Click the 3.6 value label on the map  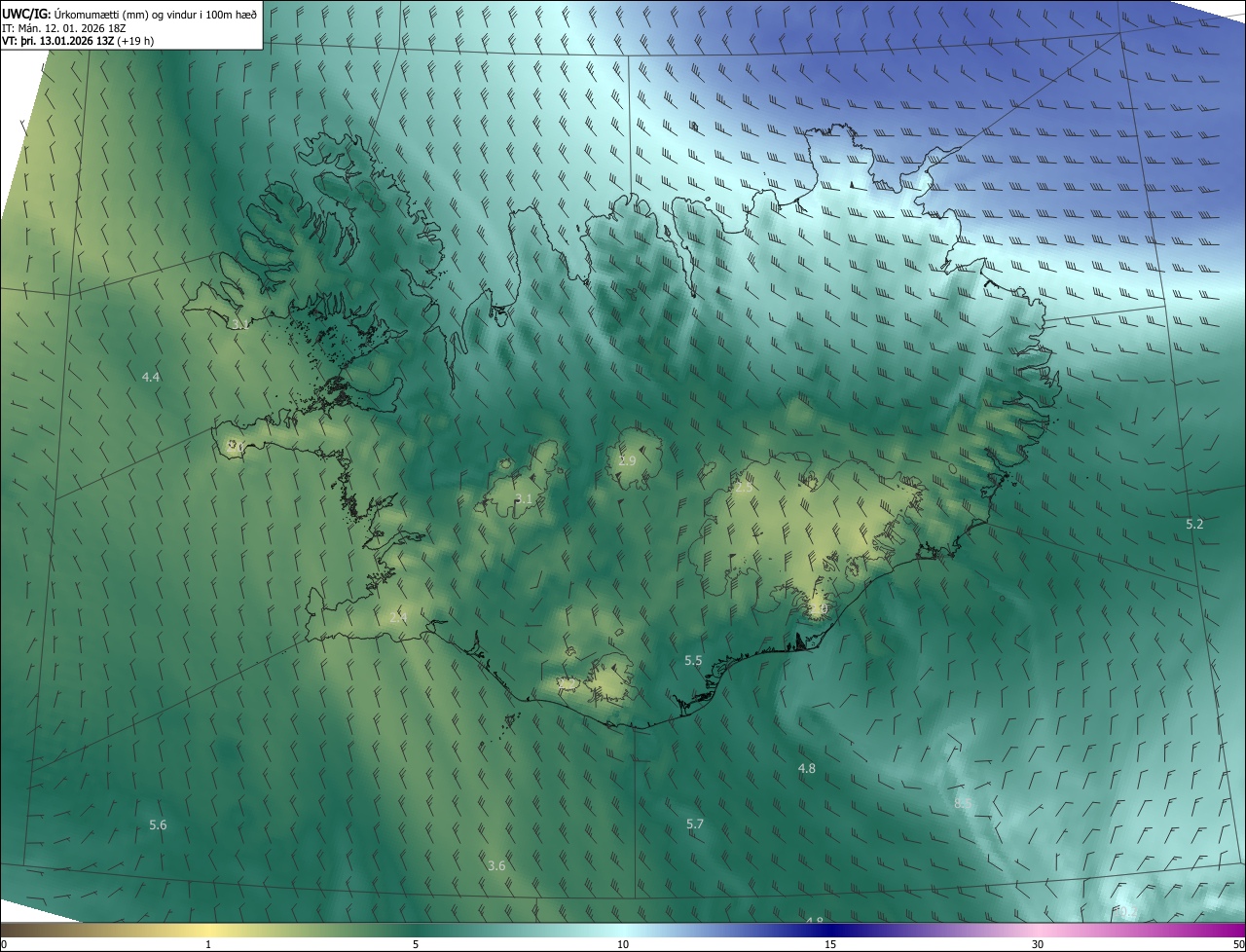[x=496, y=866]
